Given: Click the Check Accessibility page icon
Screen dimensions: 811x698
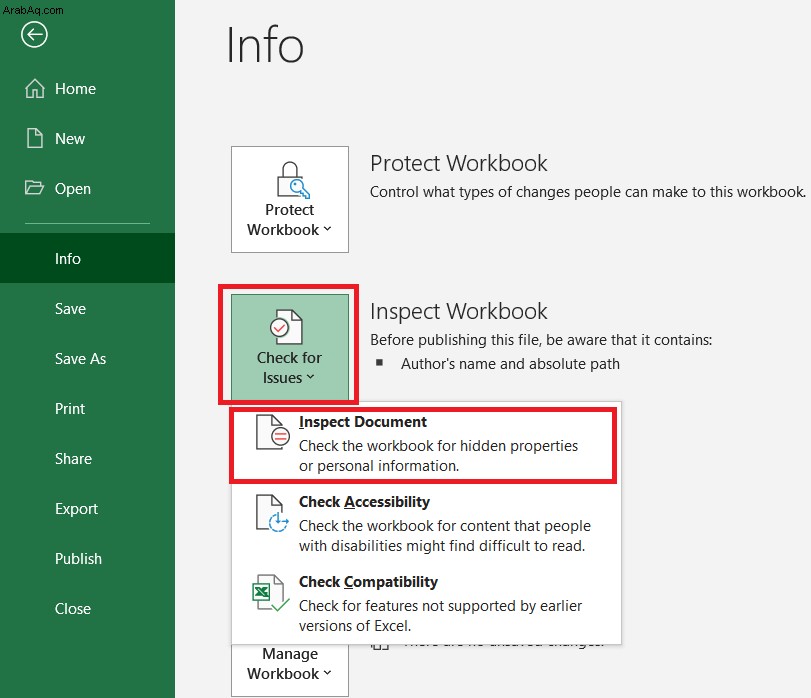Looking at the screenshot, I should 272,513.
